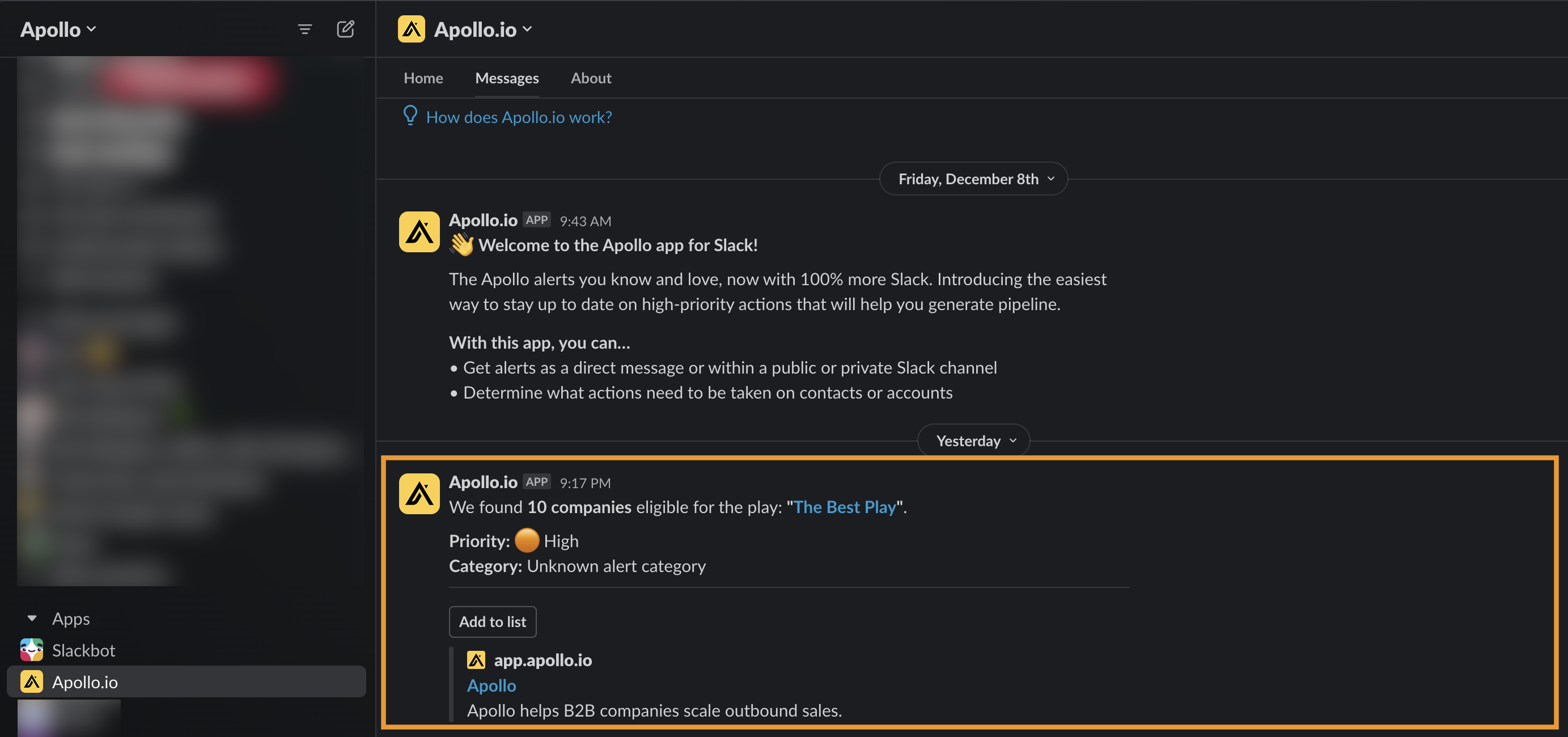Click the small Apollo icon beside app.apollo.io
Image resolution: width=1568 pixels, height=737 pixels.
pyautogui.click(x=476, y=660)
